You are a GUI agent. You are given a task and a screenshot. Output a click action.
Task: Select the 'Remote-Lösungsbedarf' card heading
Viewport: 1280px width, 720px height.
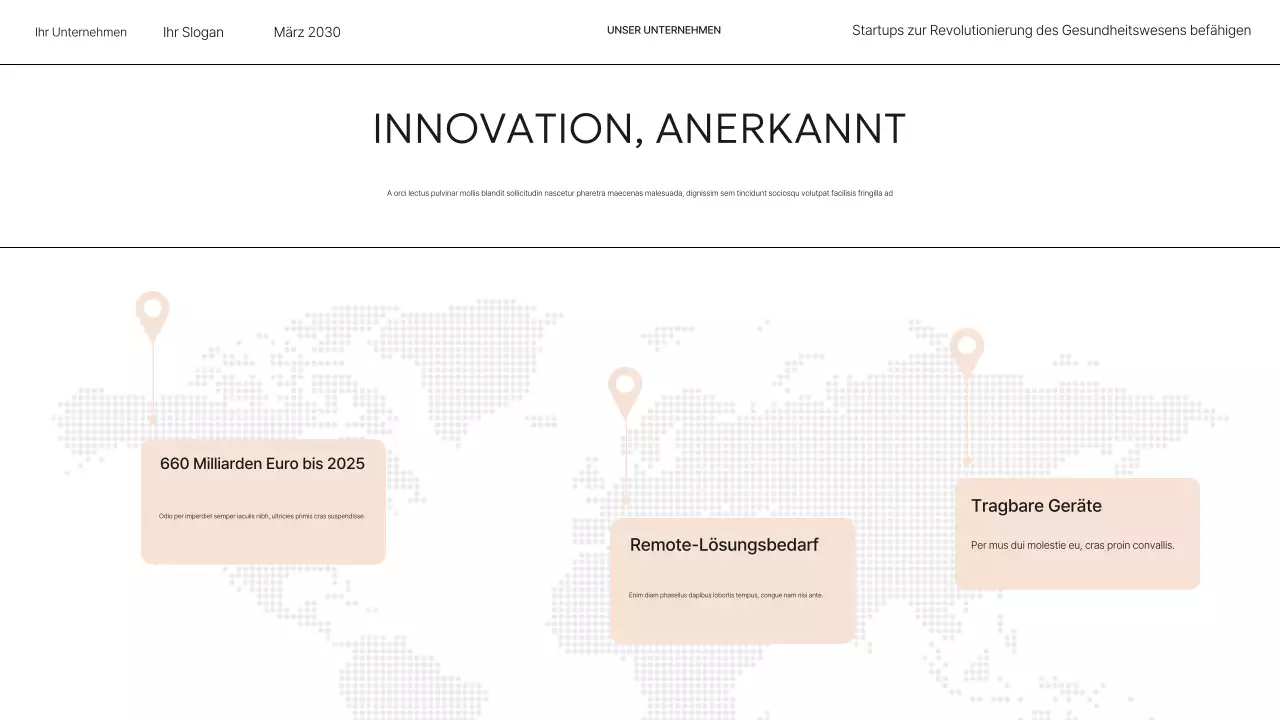[724, 545]
